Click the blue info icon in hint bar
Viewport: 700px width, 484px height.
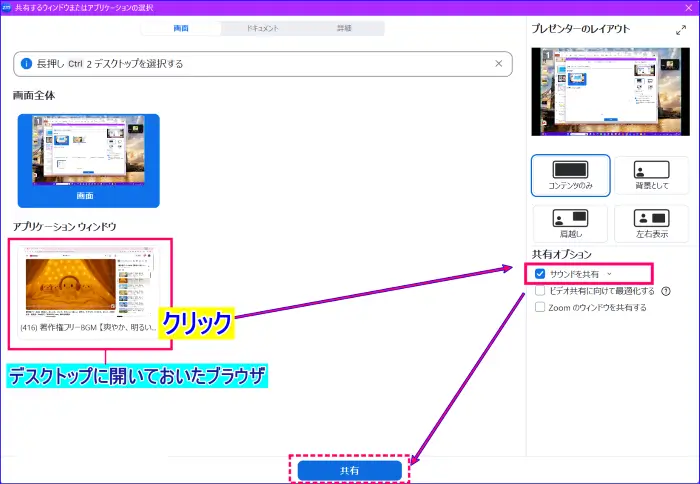(26, 64)
